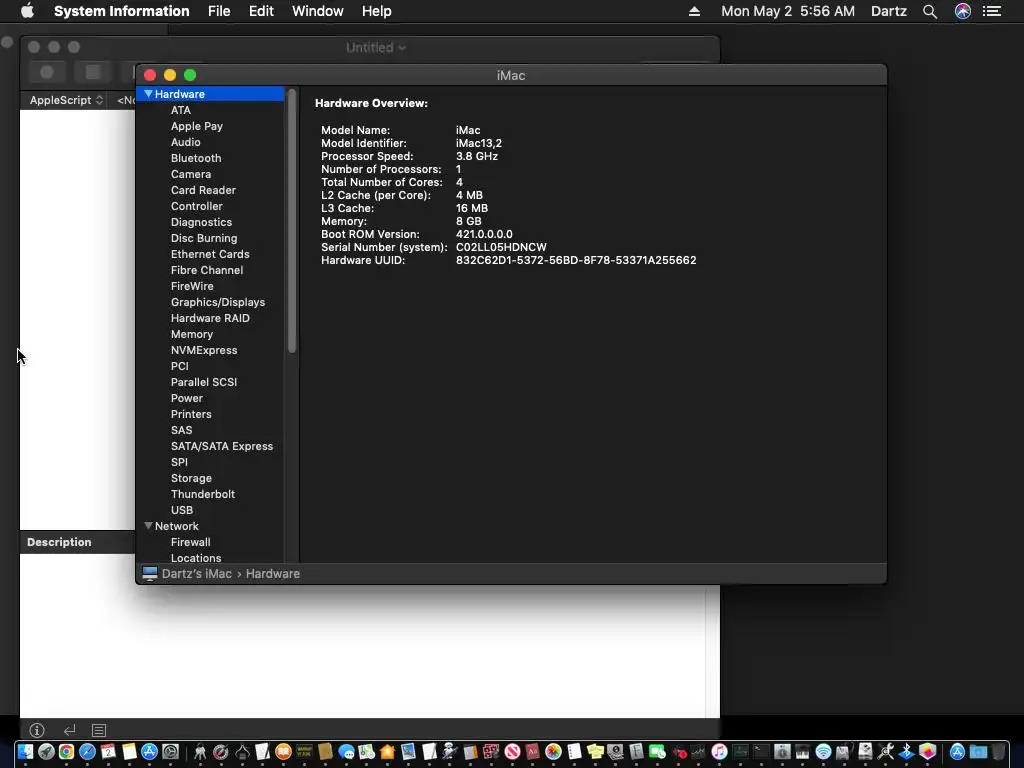Click Spotlight magnifier in menu bar
1024x768 pixels.
pyautogui.click(x=930, y=11)
